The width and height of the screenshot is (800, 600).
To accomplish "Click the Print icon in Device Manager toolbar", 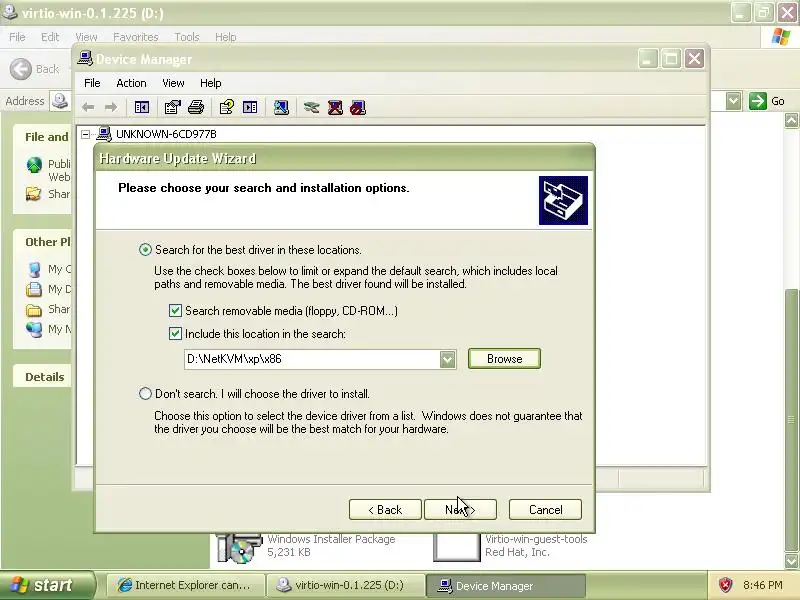I will pyautogui.click(x=196, y=107).
